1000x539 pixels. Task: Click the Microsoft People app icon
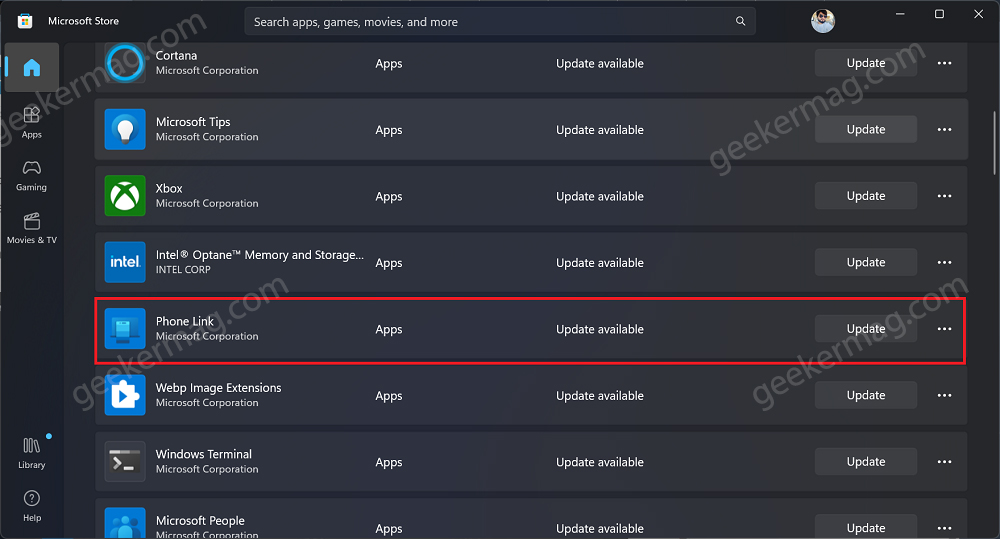(x=125, y=523)
